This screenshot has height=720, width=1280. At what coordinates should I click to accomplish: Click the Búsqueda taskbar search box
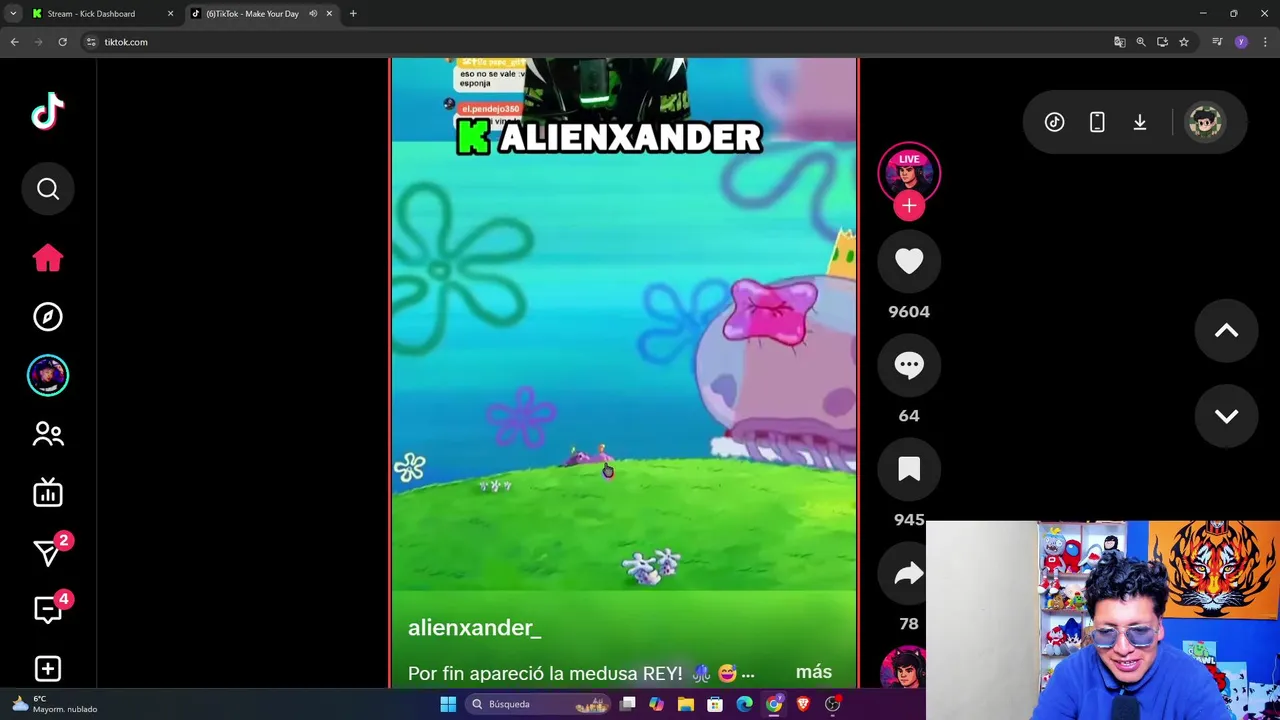(540, 704)
